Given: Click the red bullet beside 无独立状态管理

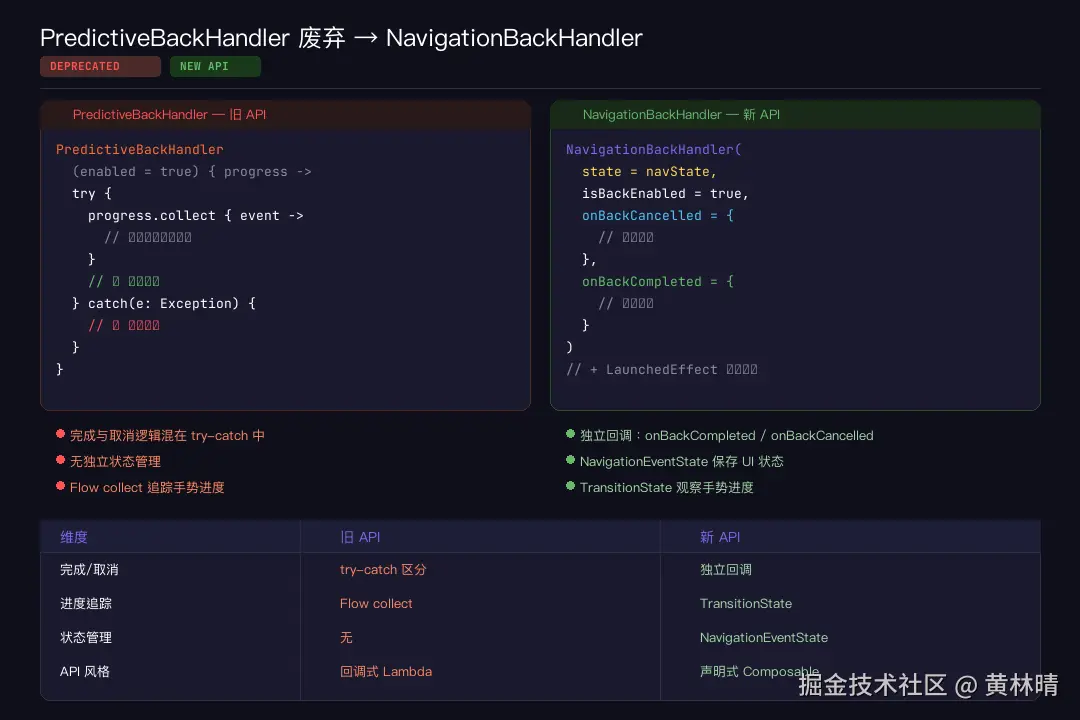Looking at the screenshot, I should (60, 461).
